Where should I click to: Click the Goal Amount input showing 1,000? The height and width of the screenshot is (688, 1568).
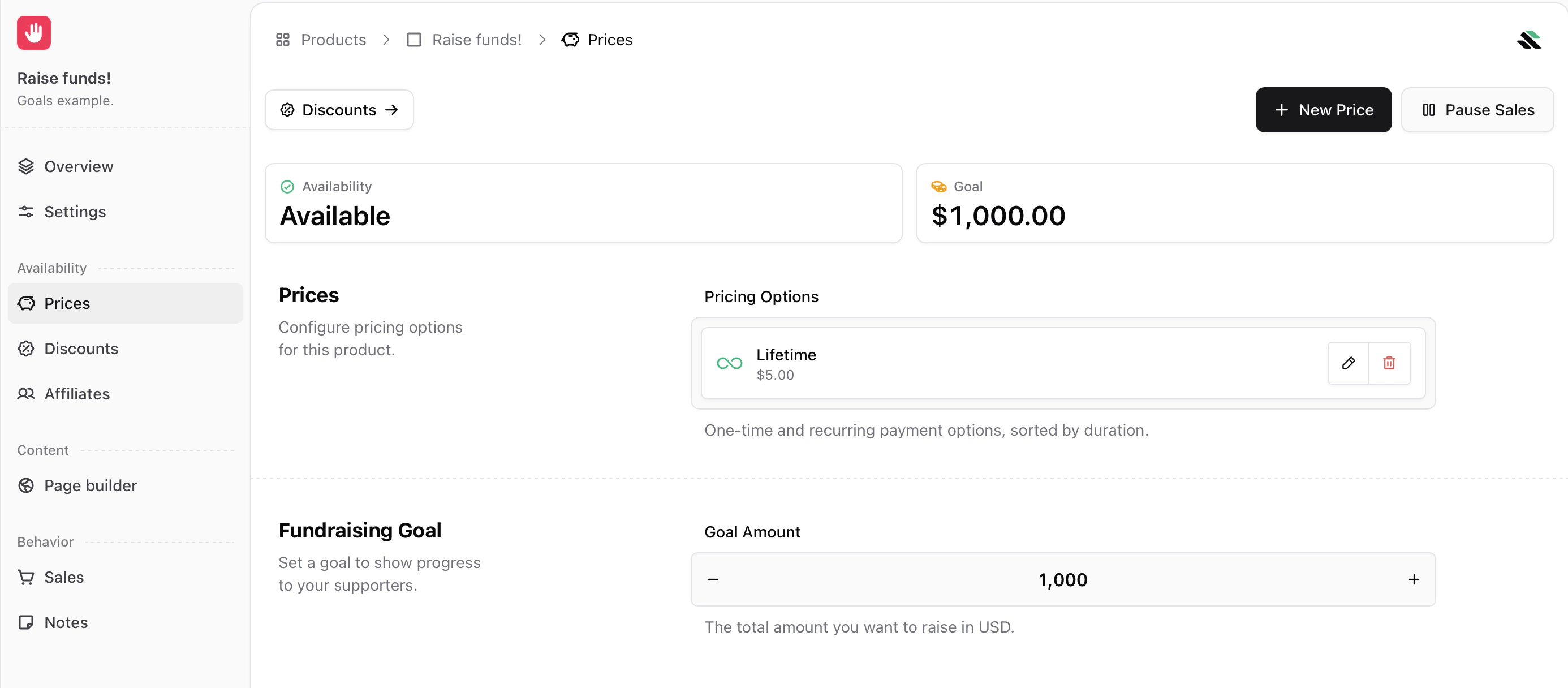point(1063,579)
